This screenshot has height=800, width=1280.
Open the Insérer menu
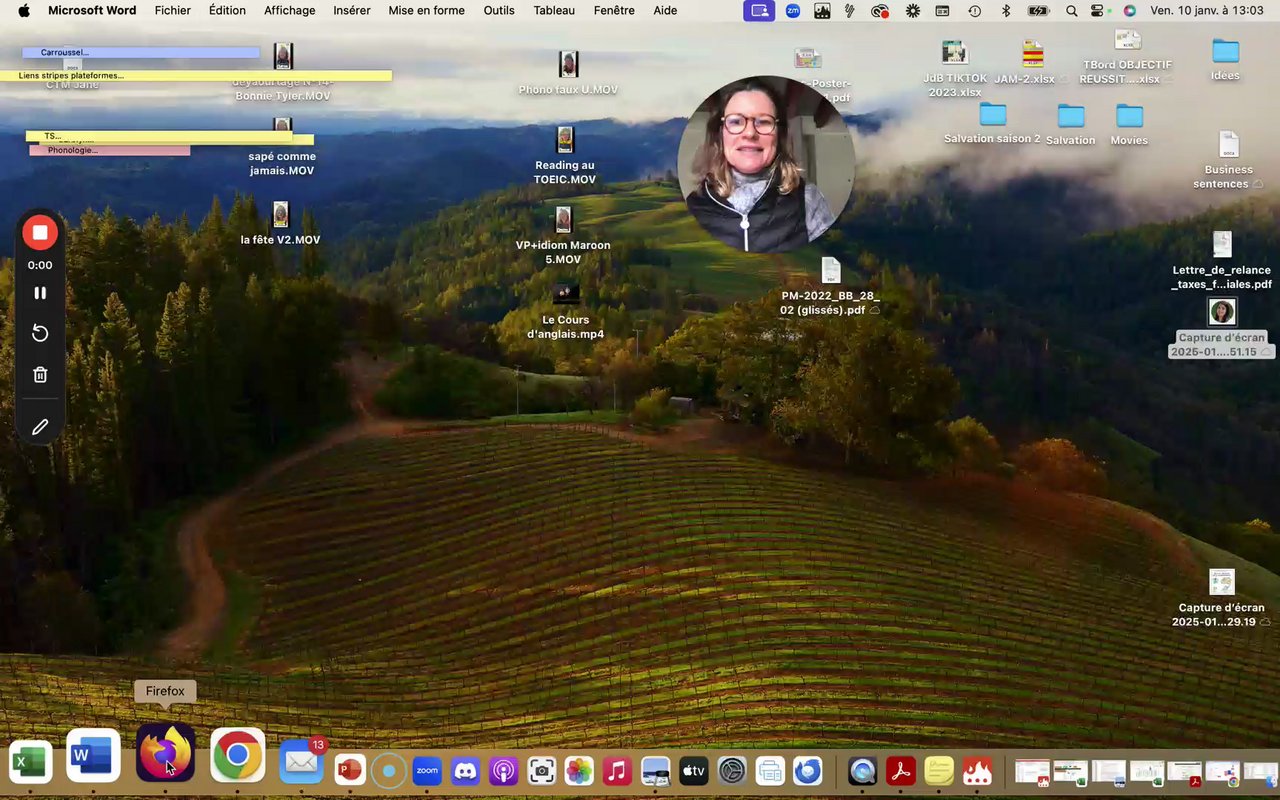(351, 11)
